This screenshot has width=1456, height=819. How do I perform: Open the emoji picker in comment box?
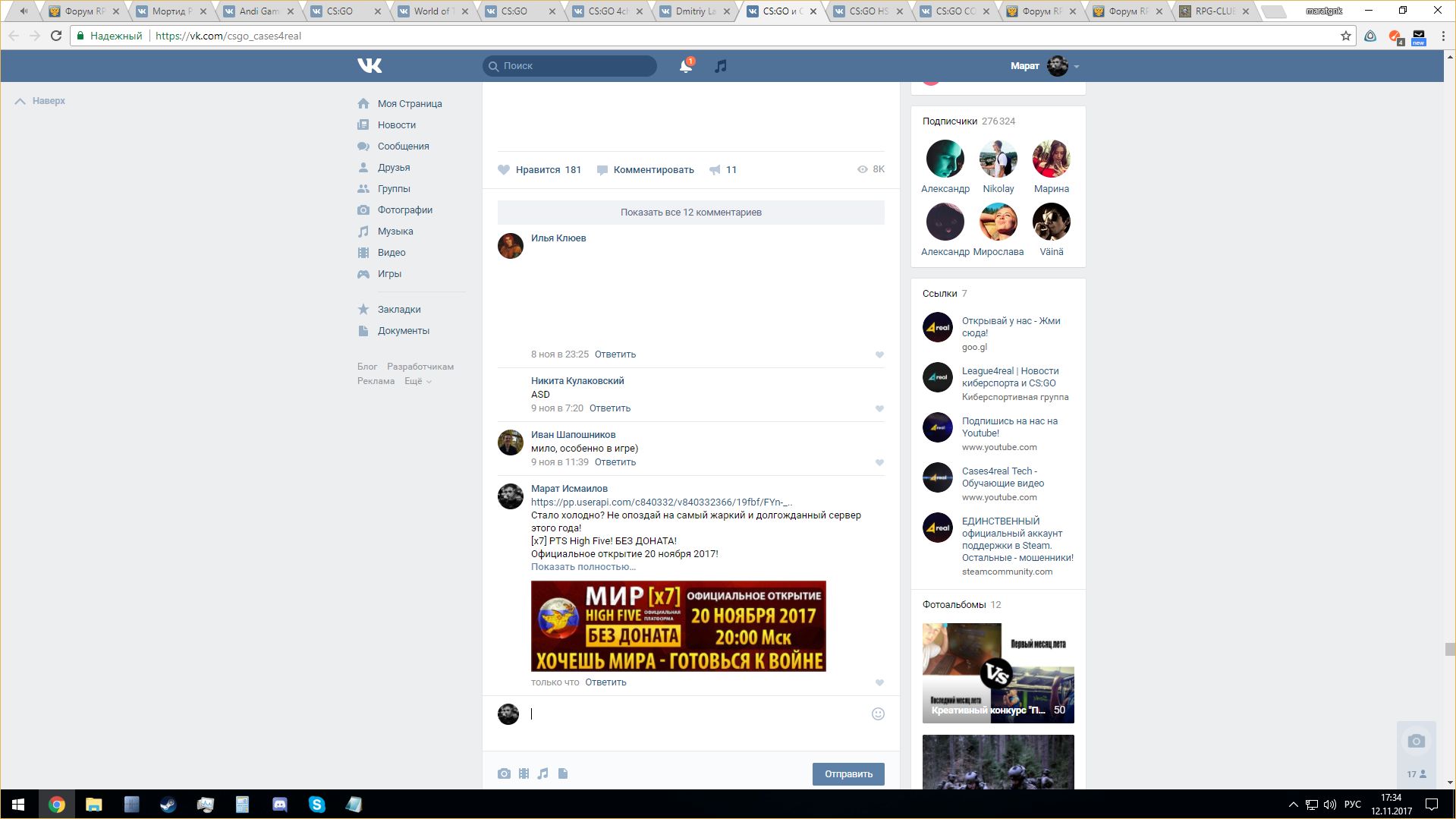tap(878, 713)
